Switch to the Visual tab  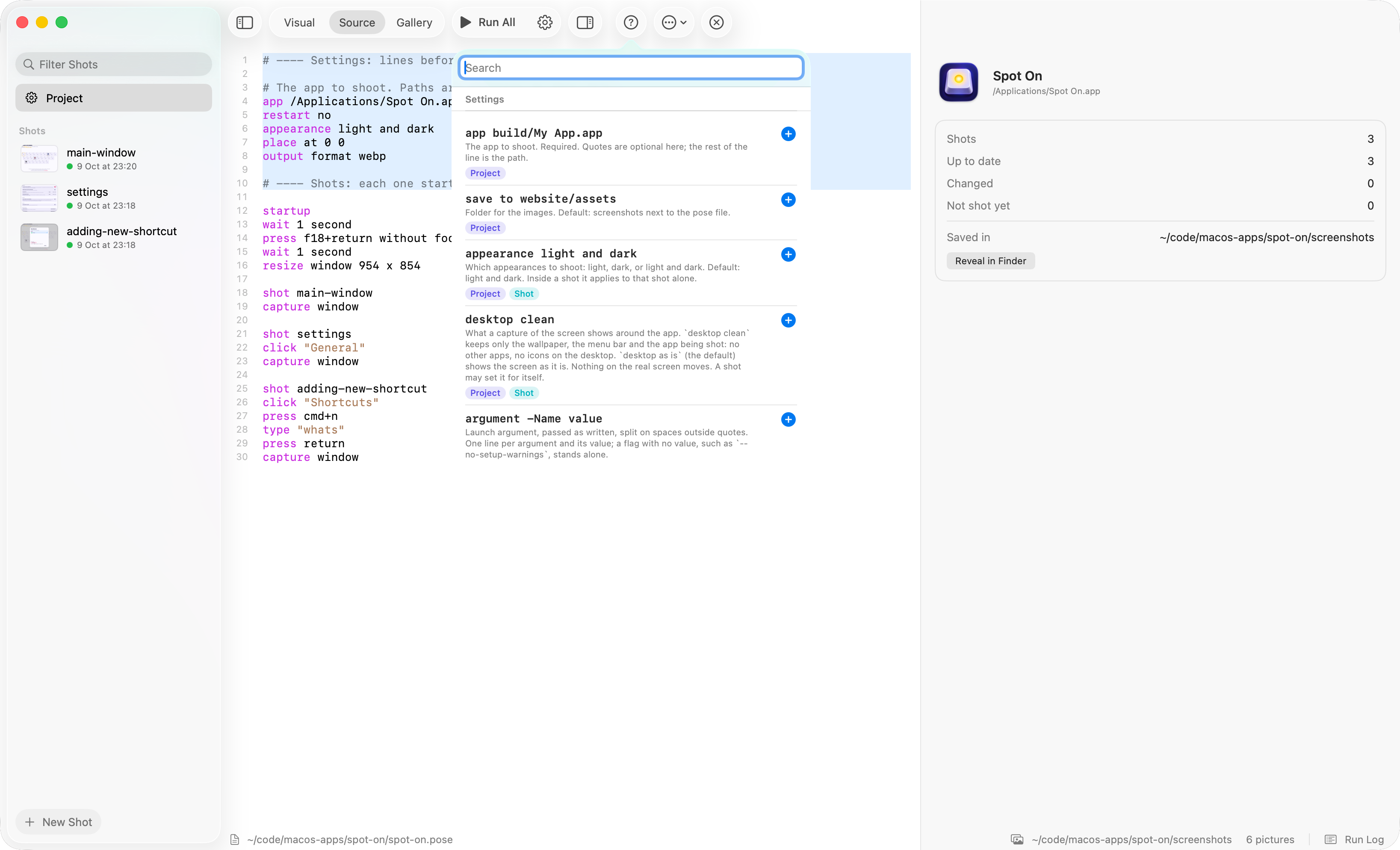click(x=299, y=22)
